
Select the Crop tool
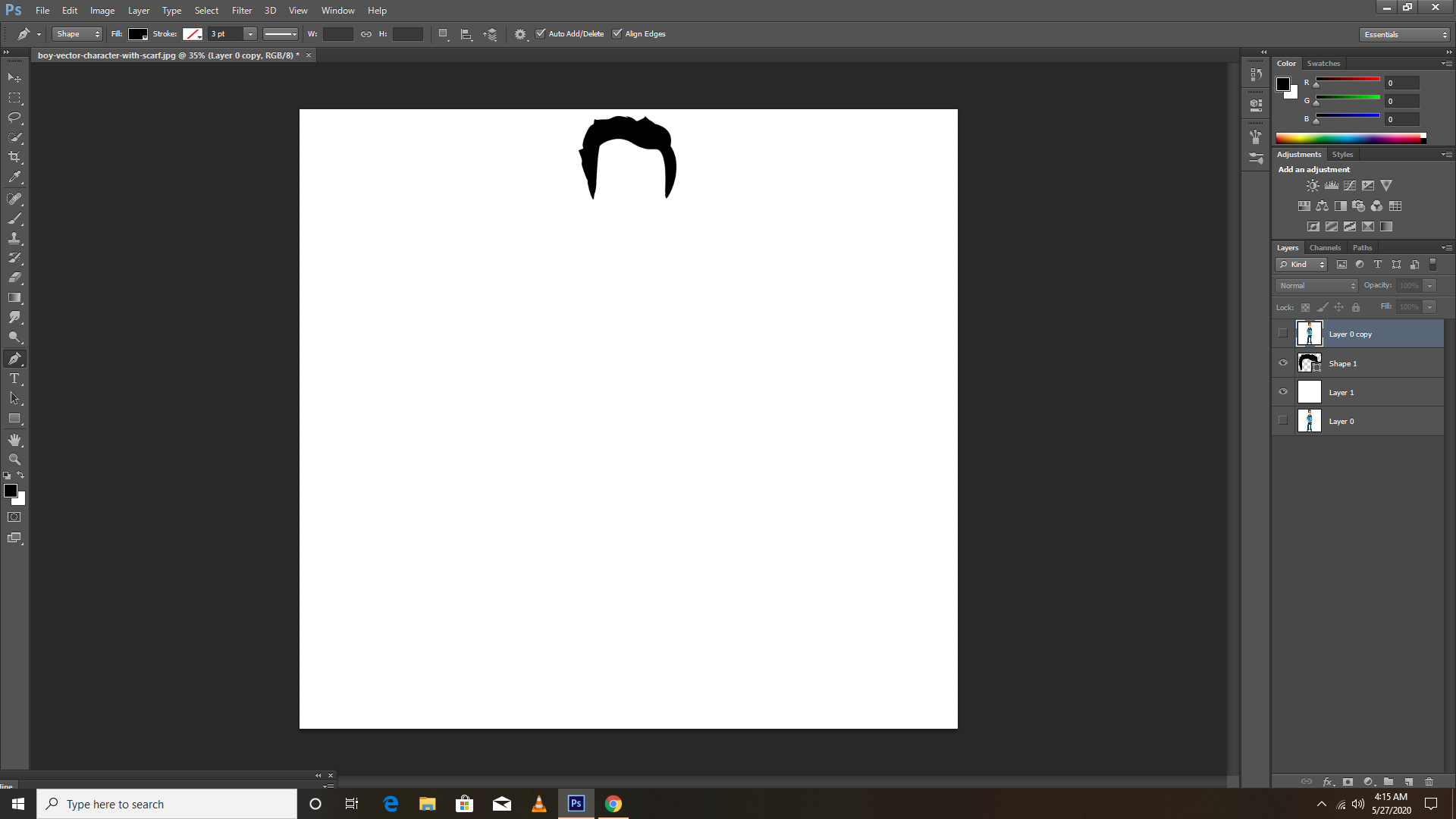click(14, 157)
